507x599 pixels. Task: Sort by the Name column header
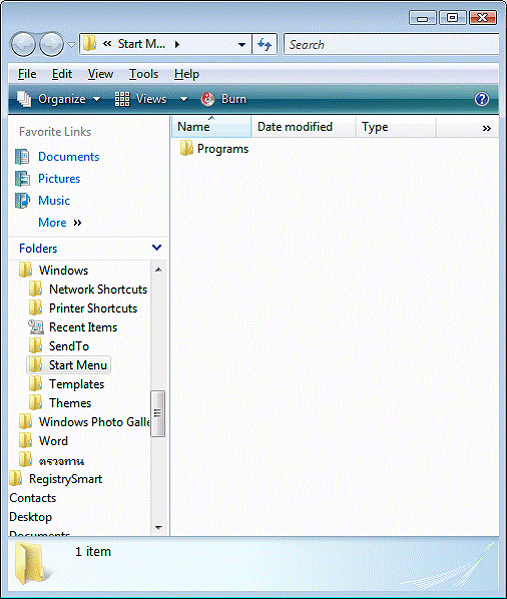[x=212, y=127]
